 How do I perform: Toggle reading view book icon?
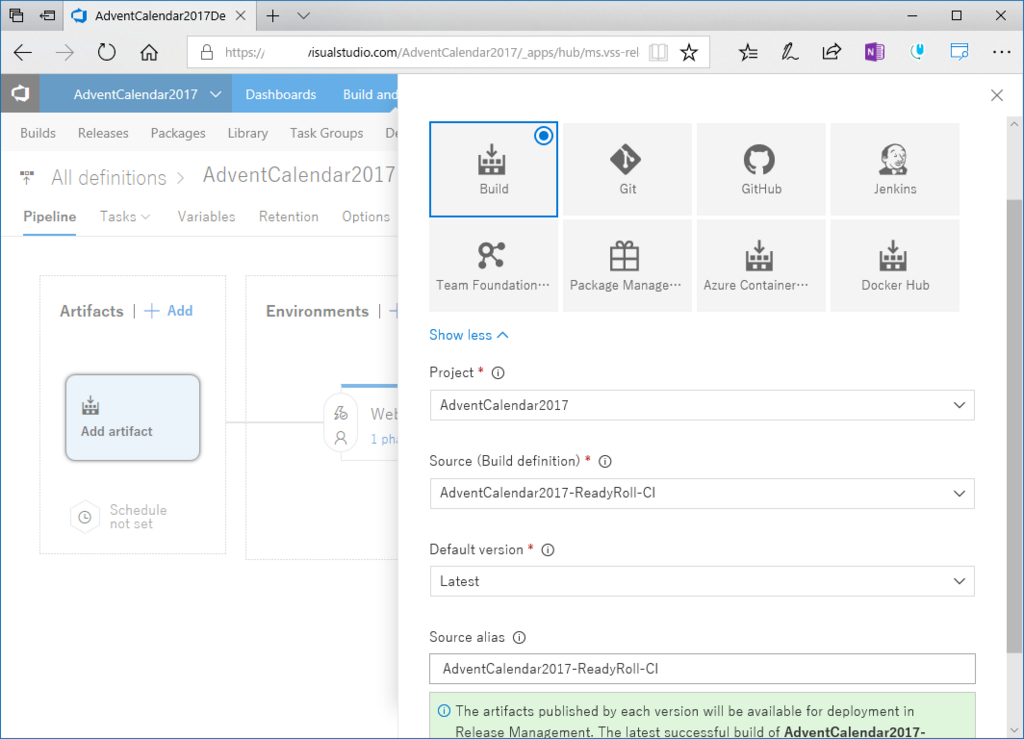point(658,53)
